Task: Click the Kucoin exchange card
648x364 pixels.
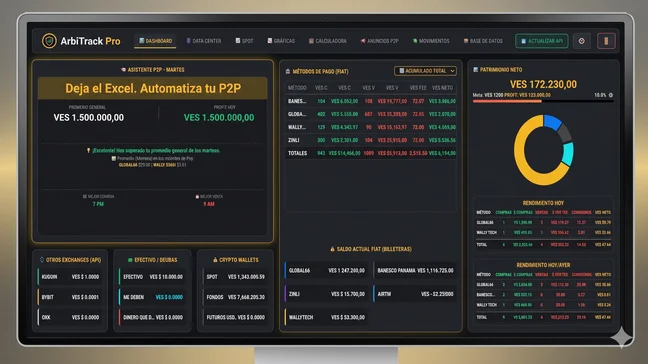Action: [x=70, y=277]
